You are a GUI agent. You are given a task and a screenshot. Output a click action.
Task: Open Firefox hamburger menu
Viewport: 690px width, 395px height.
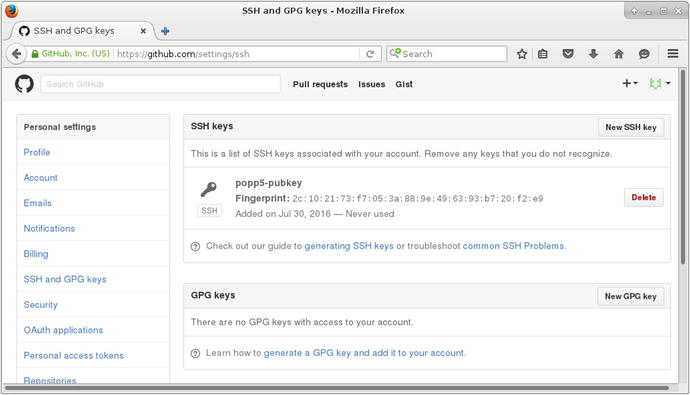673,54
